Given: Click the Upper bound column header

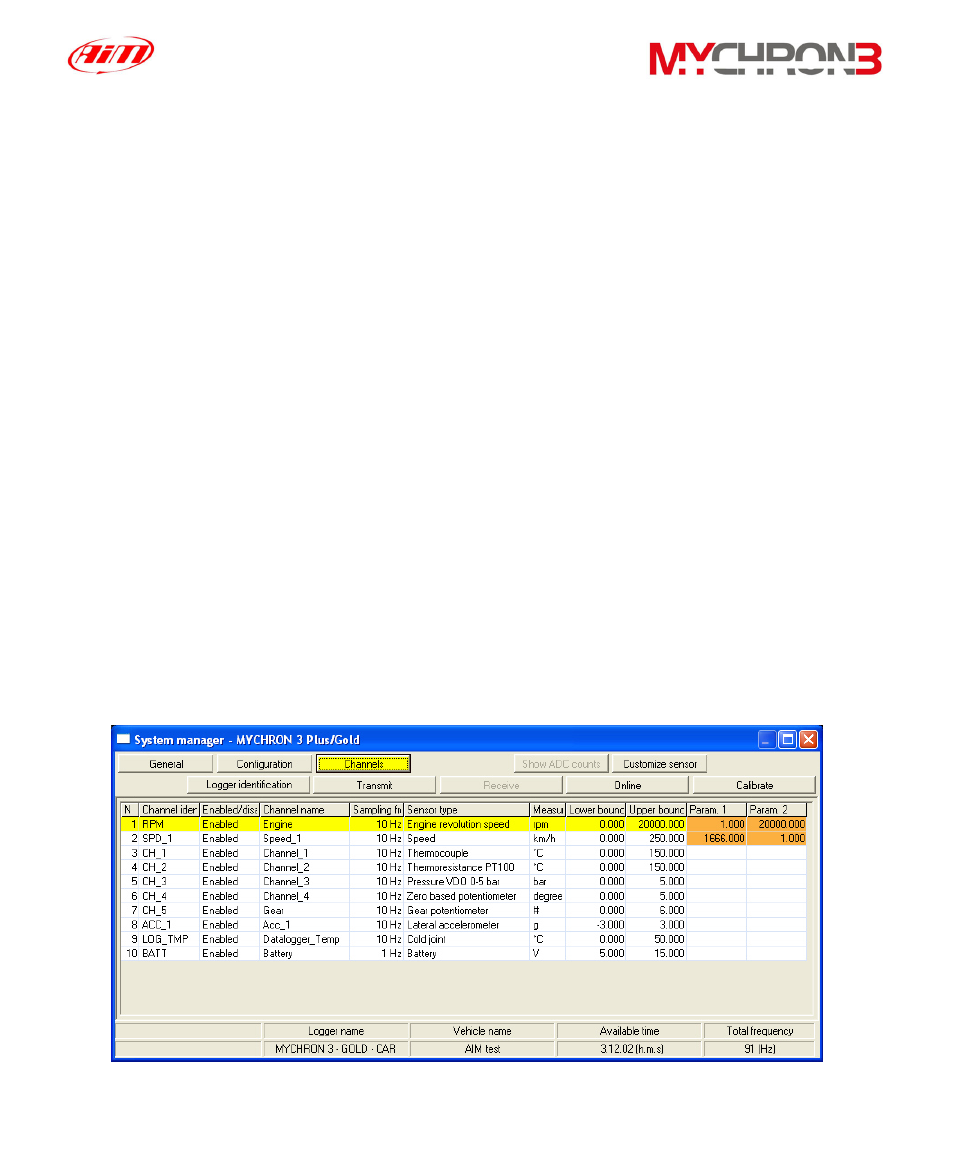Looking at the screenshot, I should [656, 809].
